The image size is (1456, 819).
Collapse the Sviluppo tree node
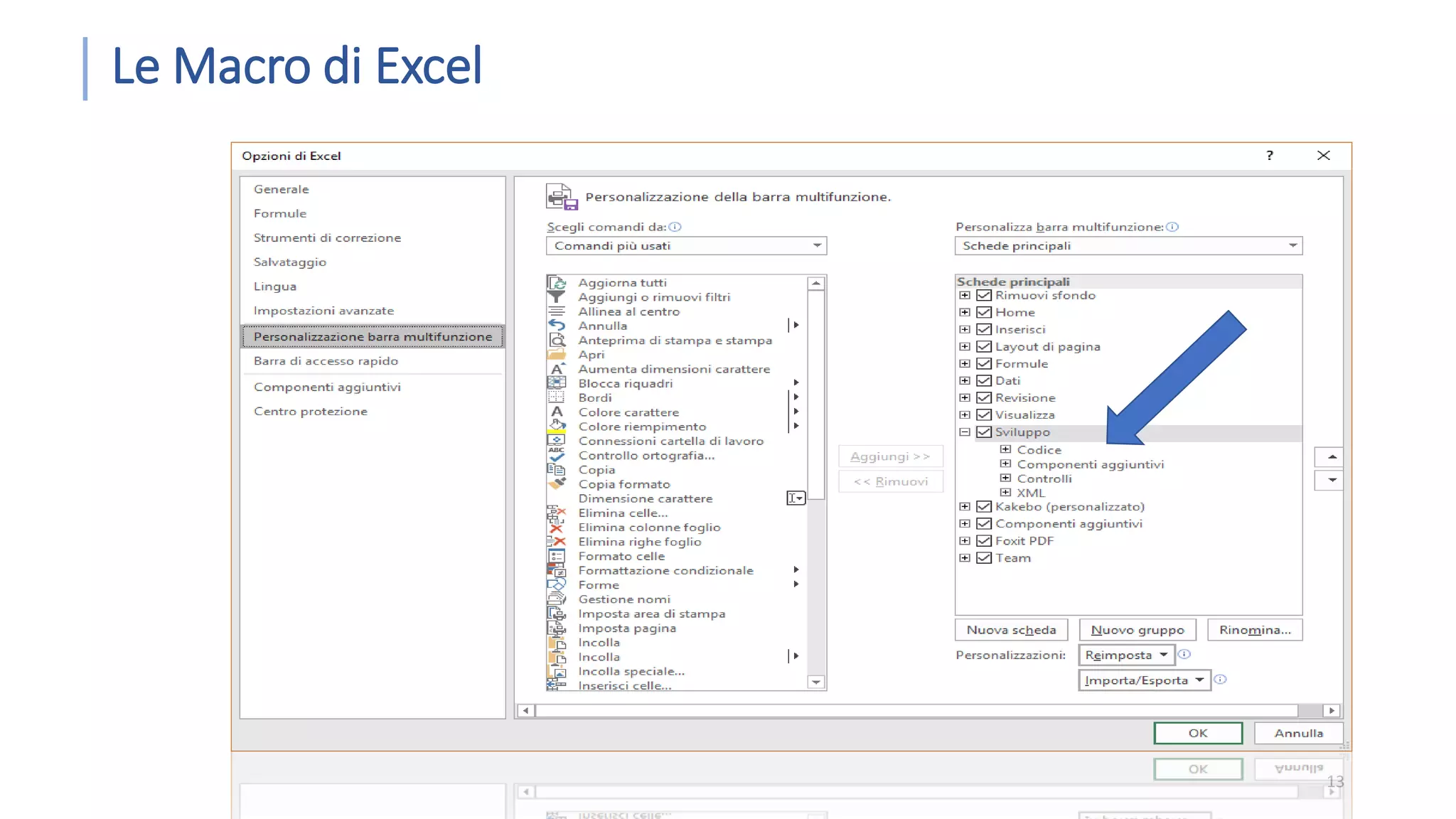coord(965,432)
